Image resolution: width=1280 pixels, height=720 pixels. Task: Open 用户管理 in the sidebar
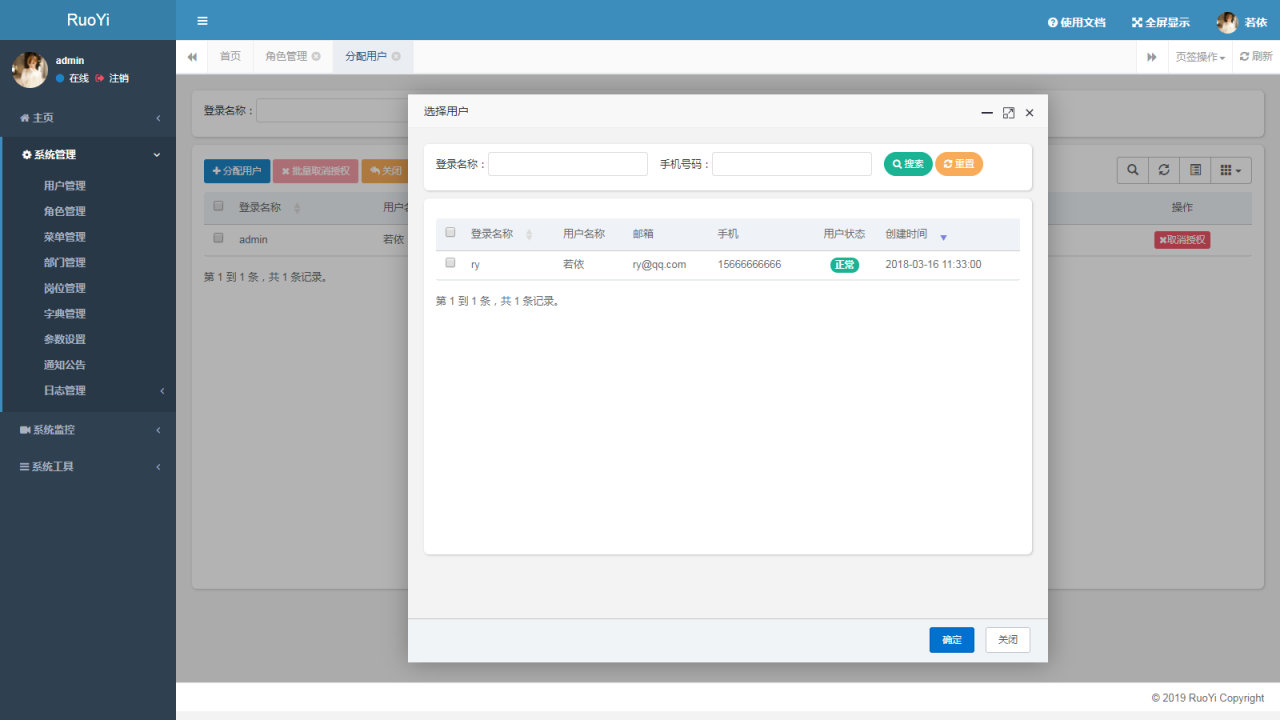pos(65,186)
